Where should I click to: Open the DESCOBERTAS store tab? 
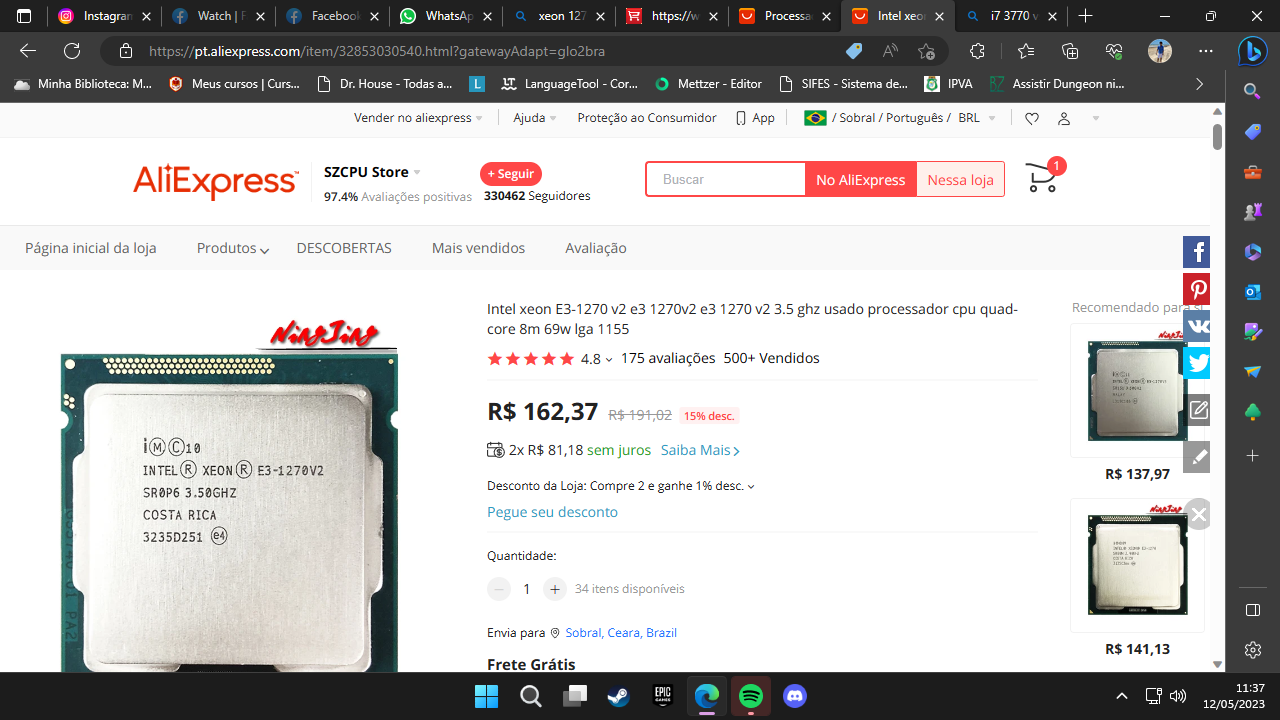coord(344,248)
